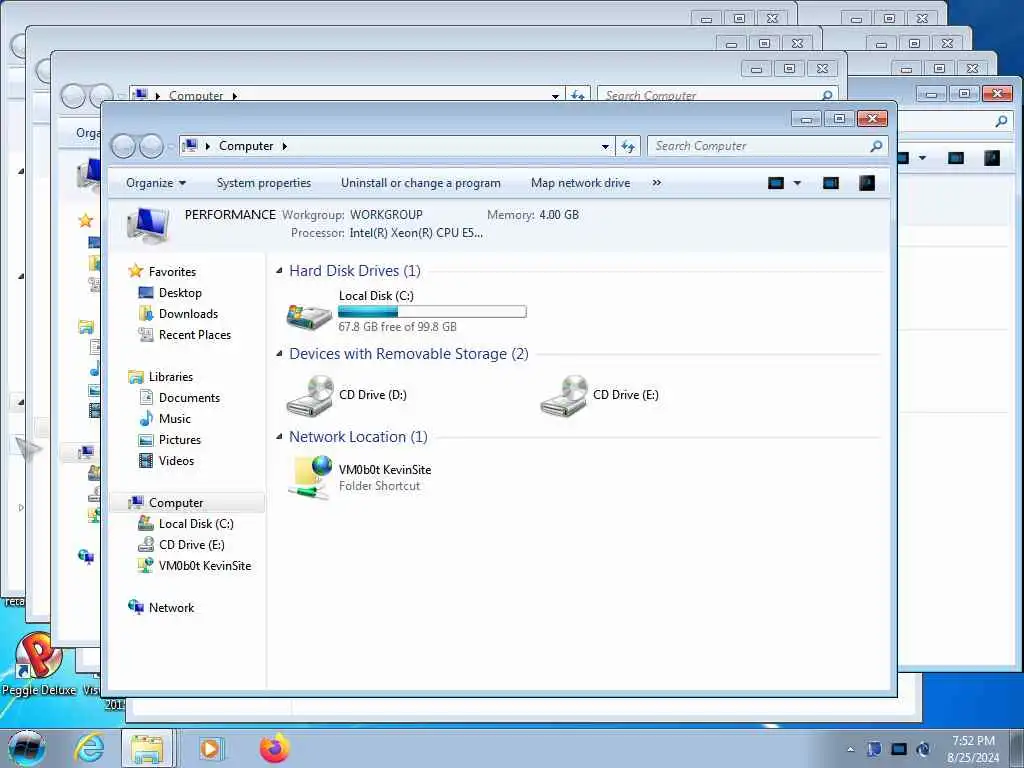Select Recent Places under Favorites
The image size is (1024, 768).
pyautogui.click(x=195, y=334)
